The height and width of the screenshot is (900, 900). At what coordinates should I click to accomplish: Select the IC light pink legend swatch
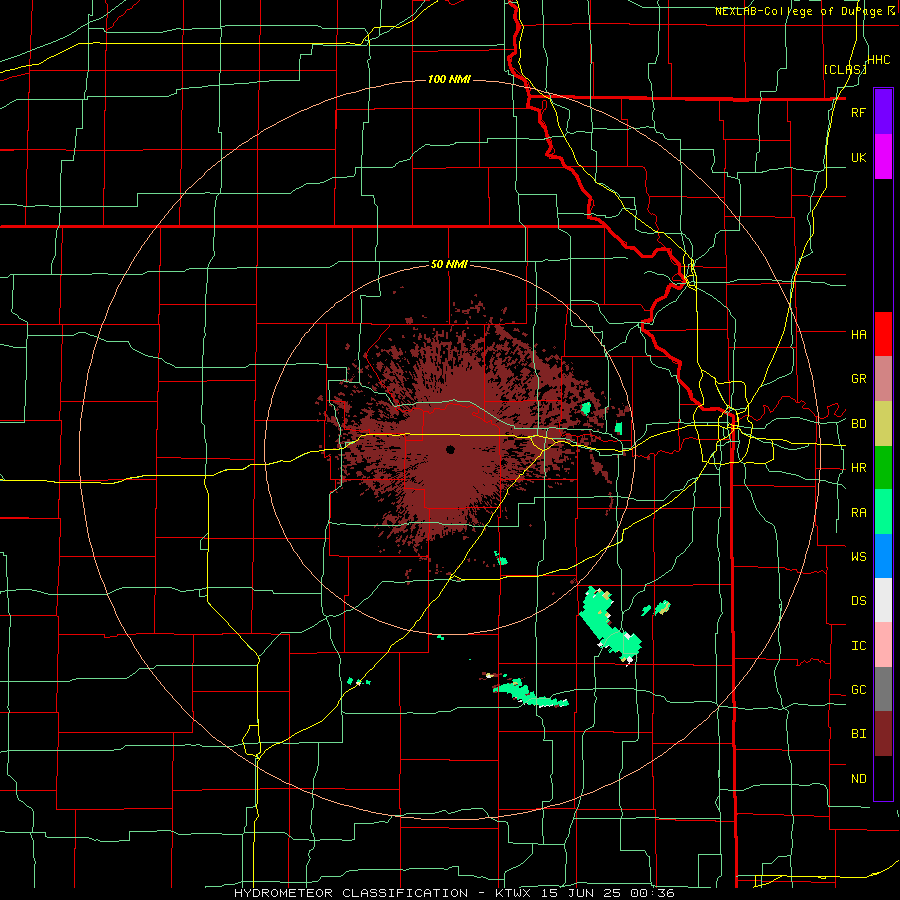883,645
